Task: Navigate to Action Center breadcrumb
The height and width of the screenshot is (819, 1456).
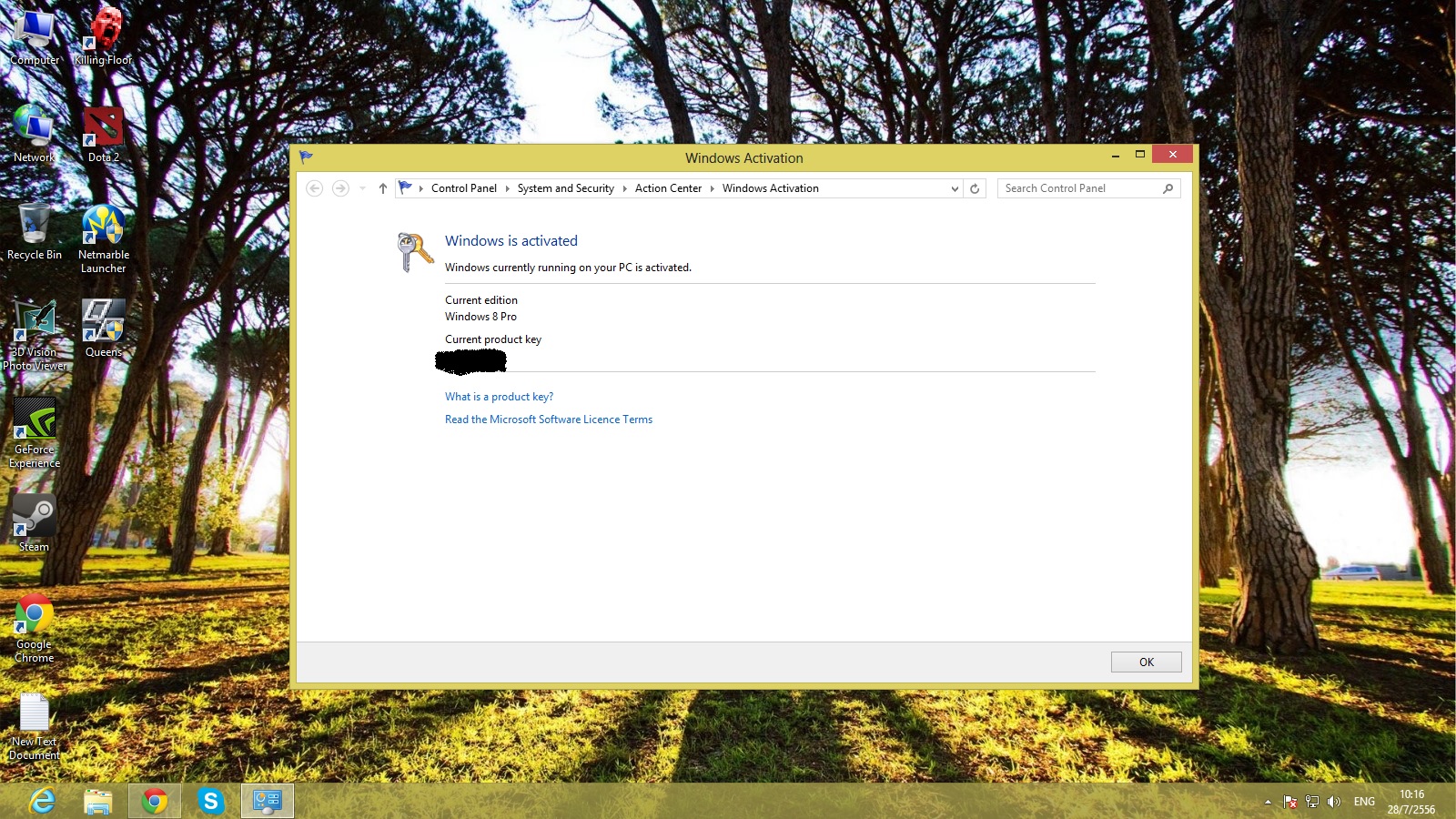Action: [668, 188]
